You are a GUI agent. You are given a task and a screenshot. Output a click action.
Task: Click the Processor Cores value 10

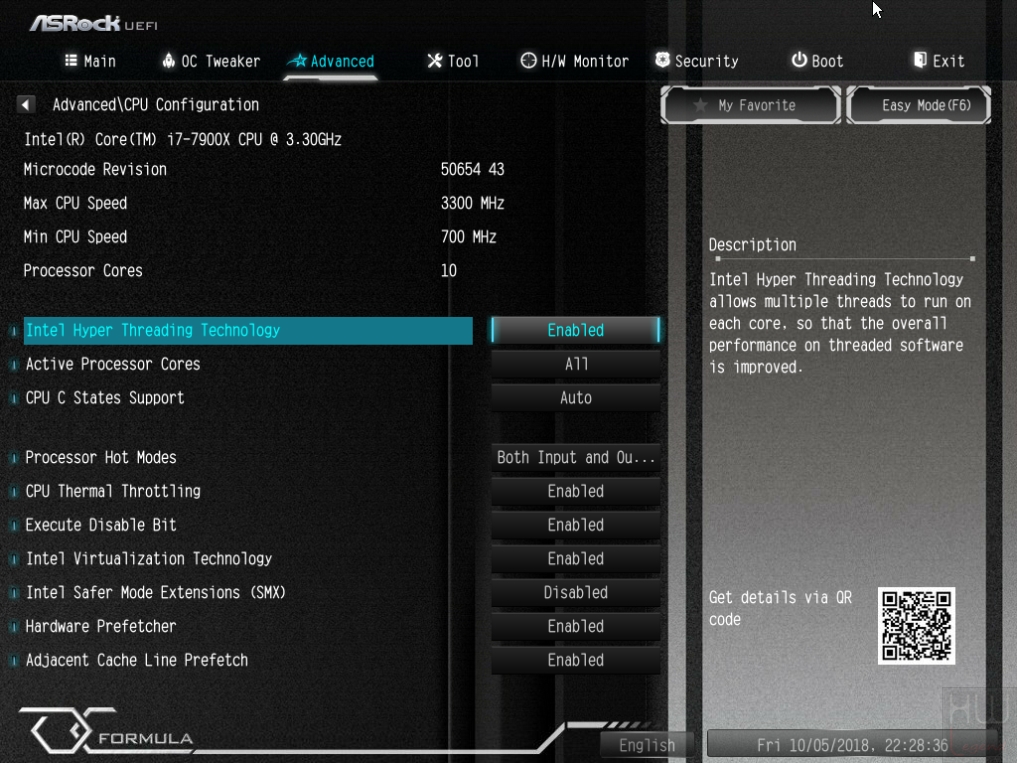(448, 271)
